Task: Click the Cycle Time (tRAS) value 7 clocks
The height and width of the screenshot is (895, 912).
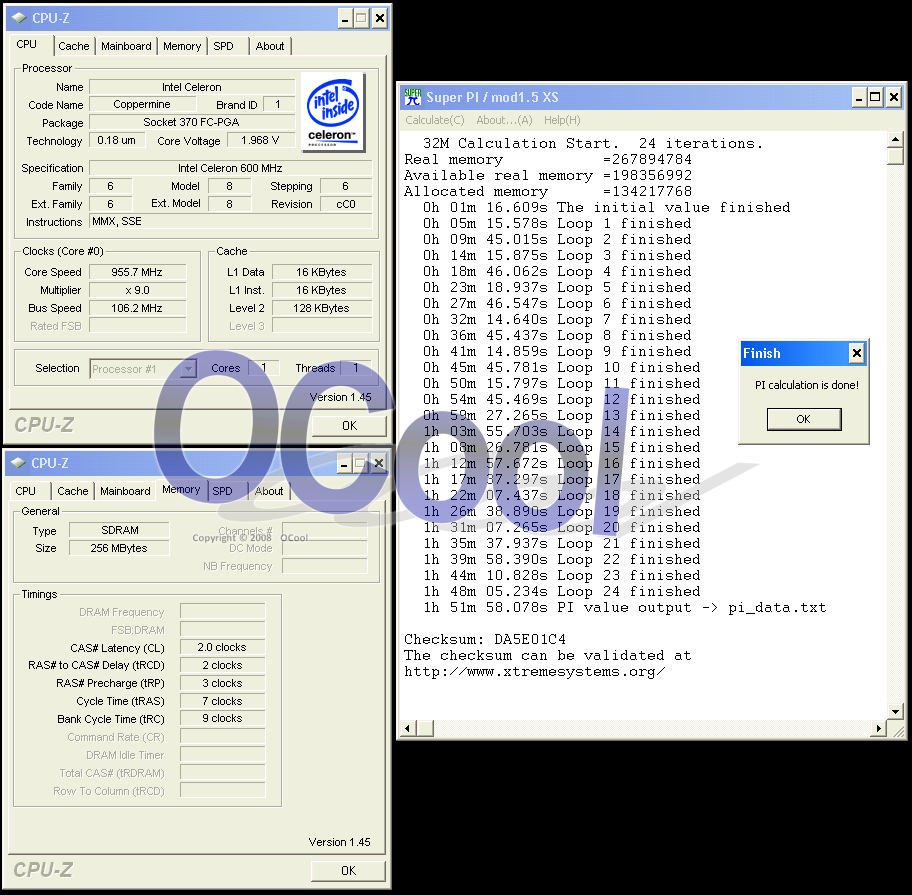Action: pos(222,701)
